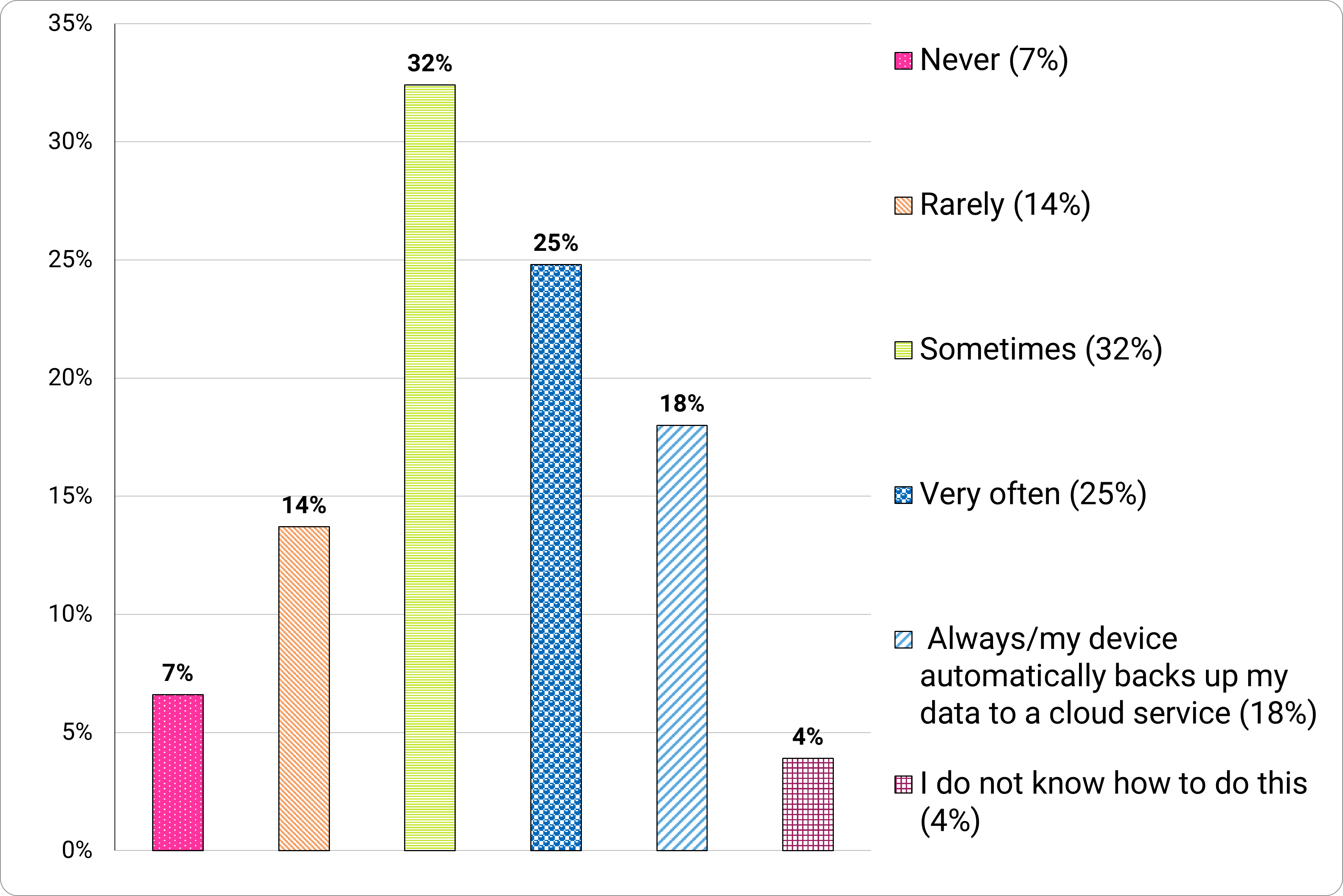The width and height of the screenshot is (1343, 896).
Task: Select the small maroon 4% bar
Action: [808, 804]
